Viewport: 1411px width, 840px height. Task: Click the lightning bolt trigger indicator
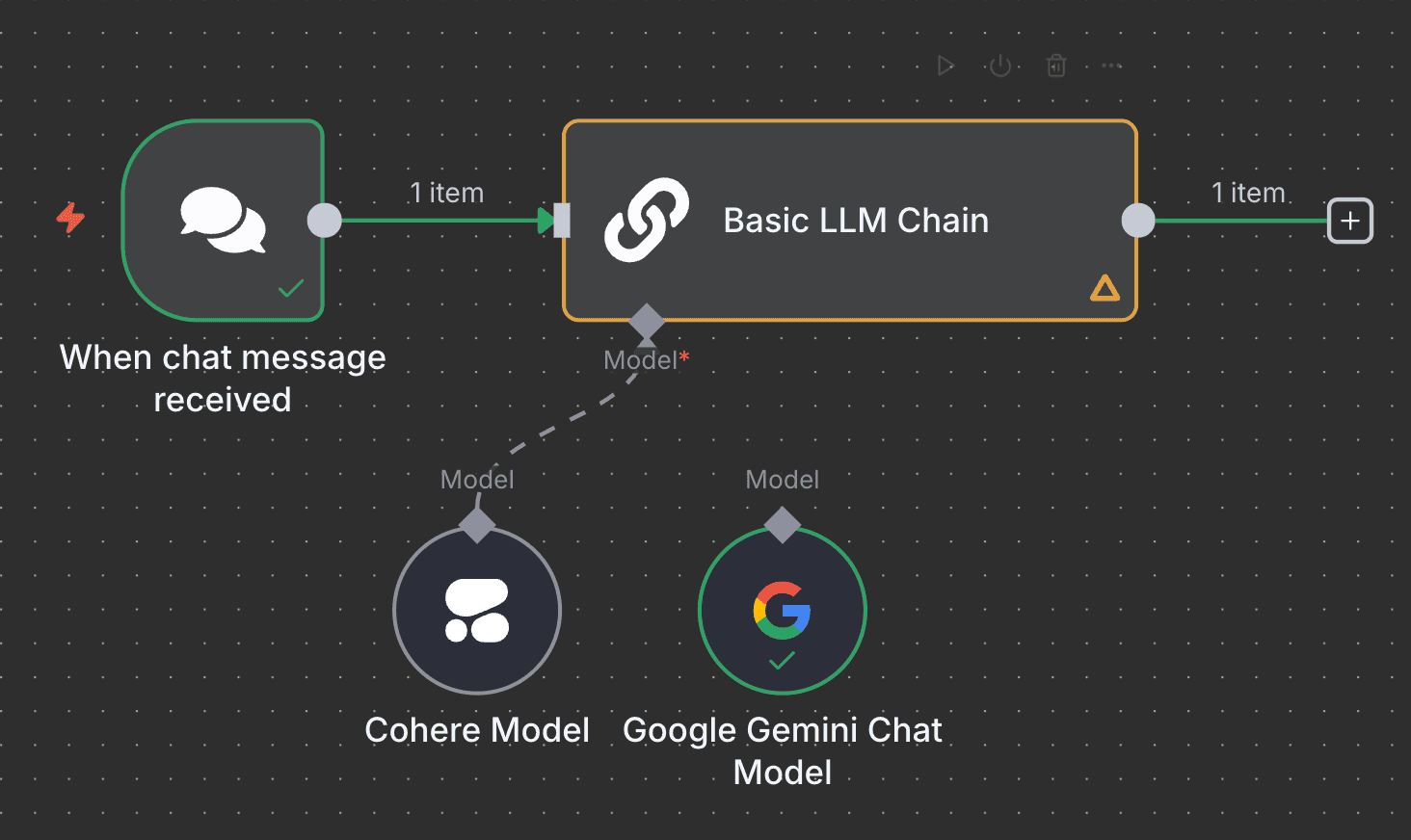(69, 218)
